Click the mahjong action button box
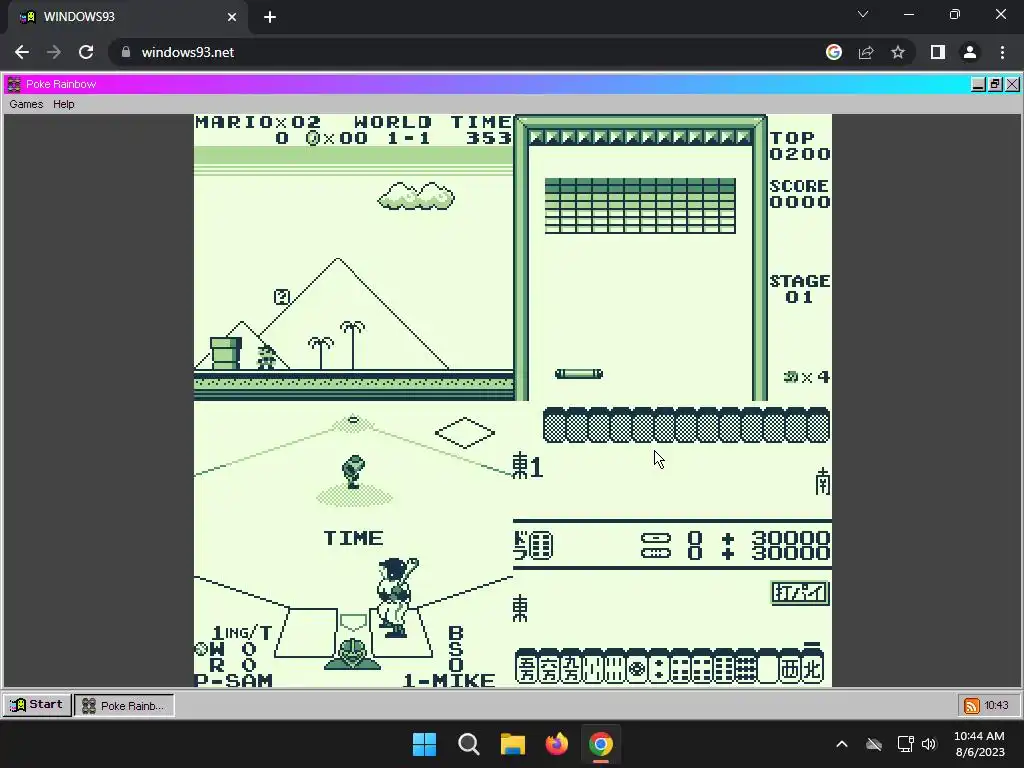The width and height of the screenshot is (1024, 768). (x=800, y=592)
